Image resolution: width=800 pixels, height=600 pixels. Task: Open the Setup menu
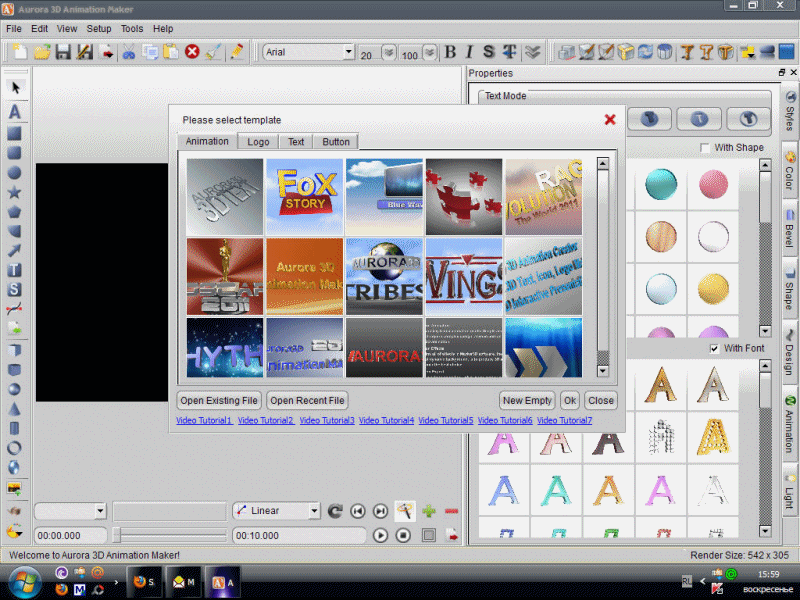[99, 29]
